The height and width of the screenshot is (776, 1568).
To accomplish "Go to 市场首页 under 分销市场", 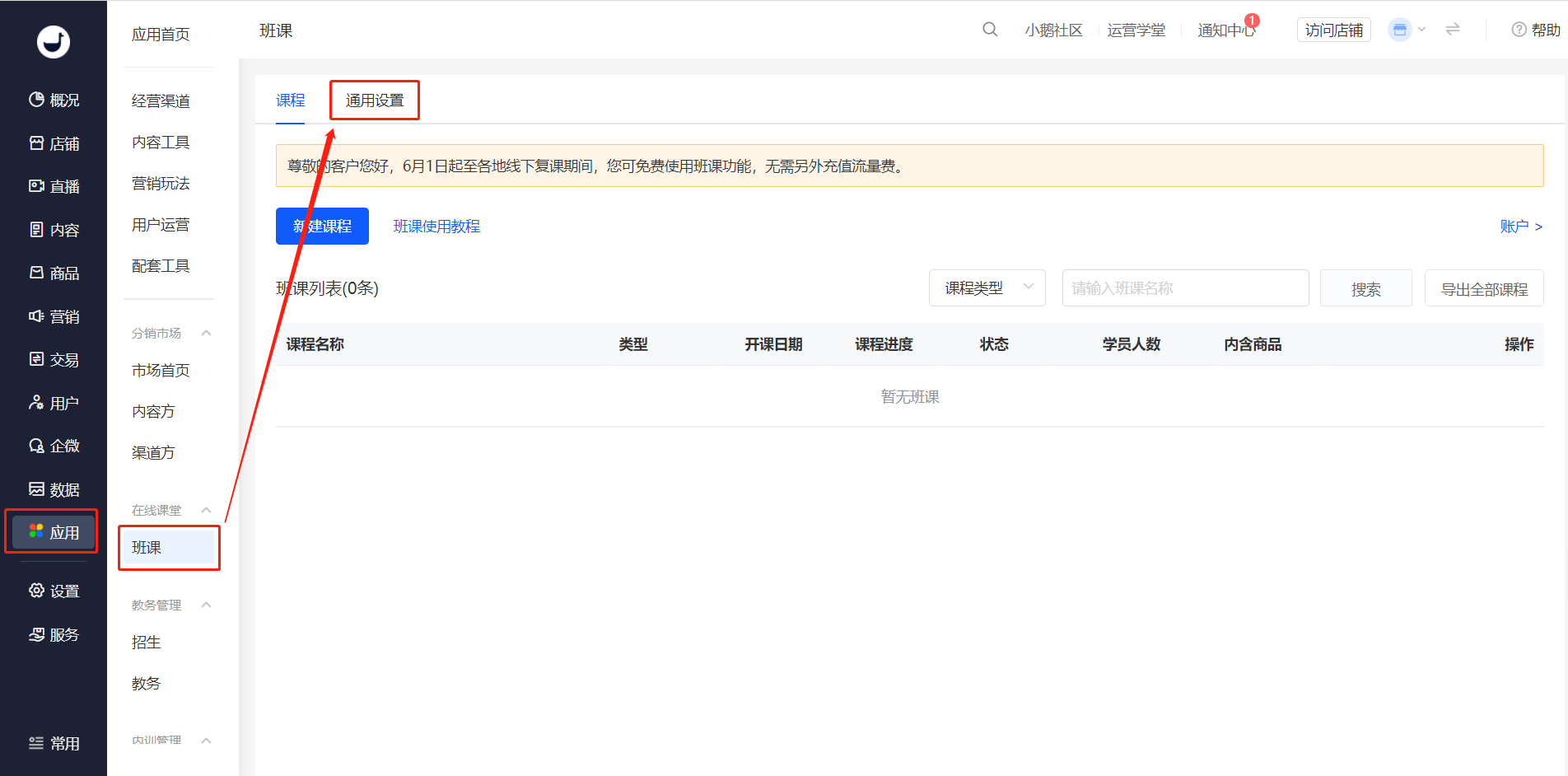I will click(161, 370).
